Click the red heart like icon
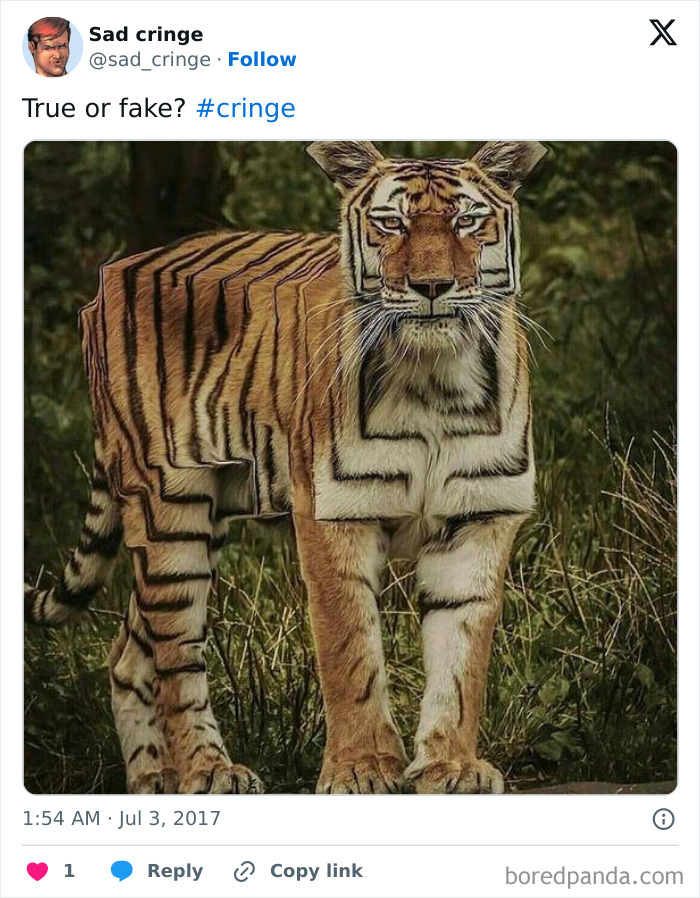Screen dimensions: 700x898 [38, 871]
